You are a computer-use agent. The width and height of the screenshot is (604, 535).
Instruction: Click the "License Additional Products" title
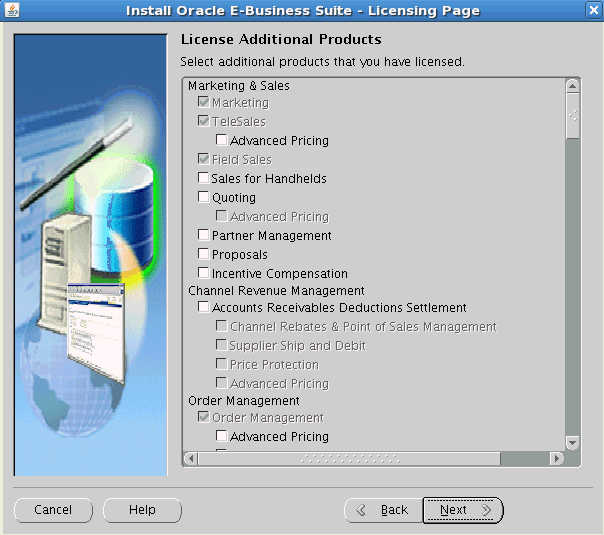click(281, 39)
